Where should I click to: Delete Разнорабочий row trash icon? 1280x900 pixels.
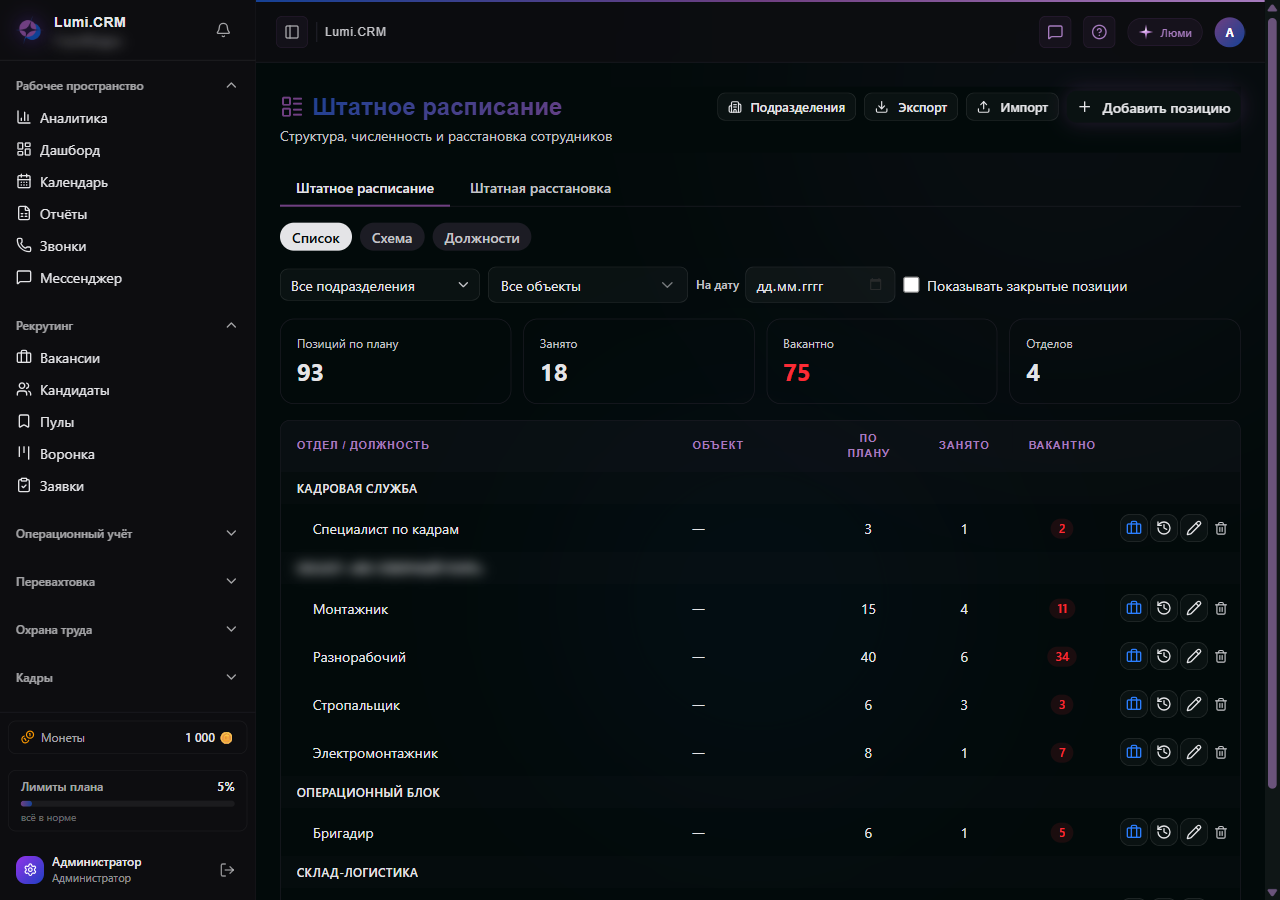[x=1221, y=656]
